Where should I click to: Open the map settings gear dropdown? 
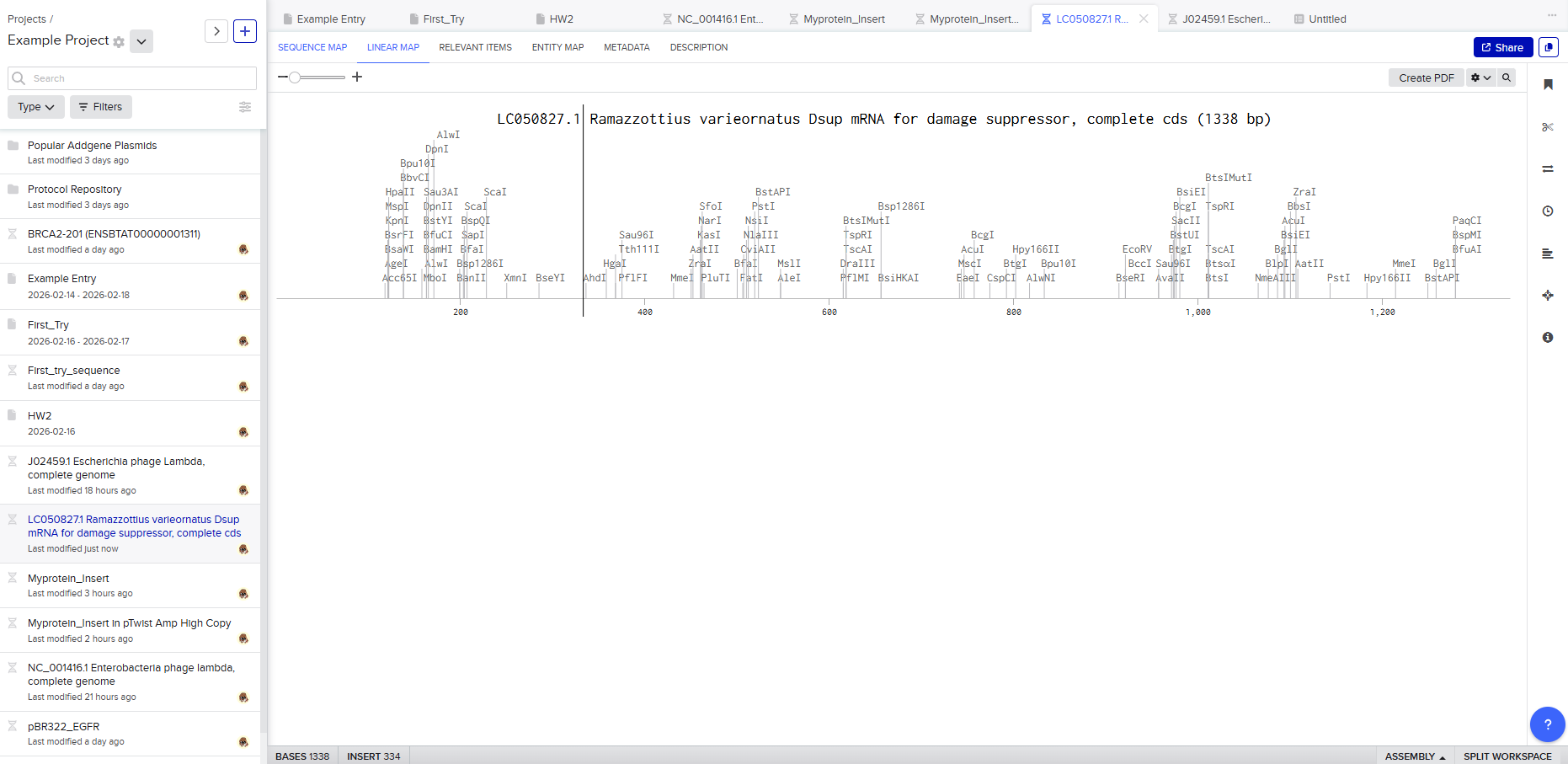pos(1480,77)
